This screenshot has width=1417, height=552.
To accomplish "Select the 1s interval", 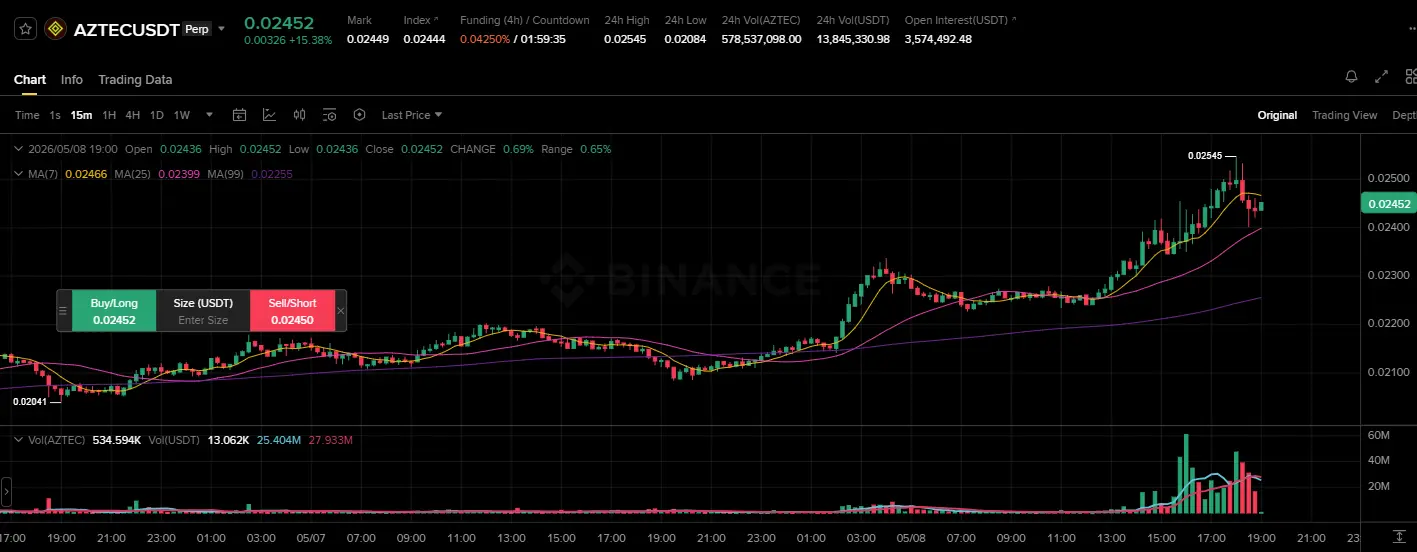I will [55, 115].
